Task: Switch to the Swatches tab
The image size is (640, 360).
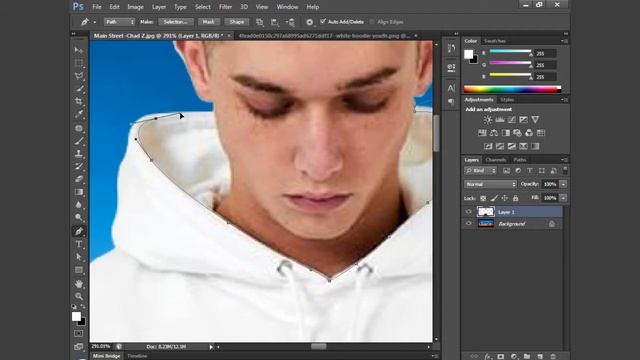Action: (x=495, y=41)
